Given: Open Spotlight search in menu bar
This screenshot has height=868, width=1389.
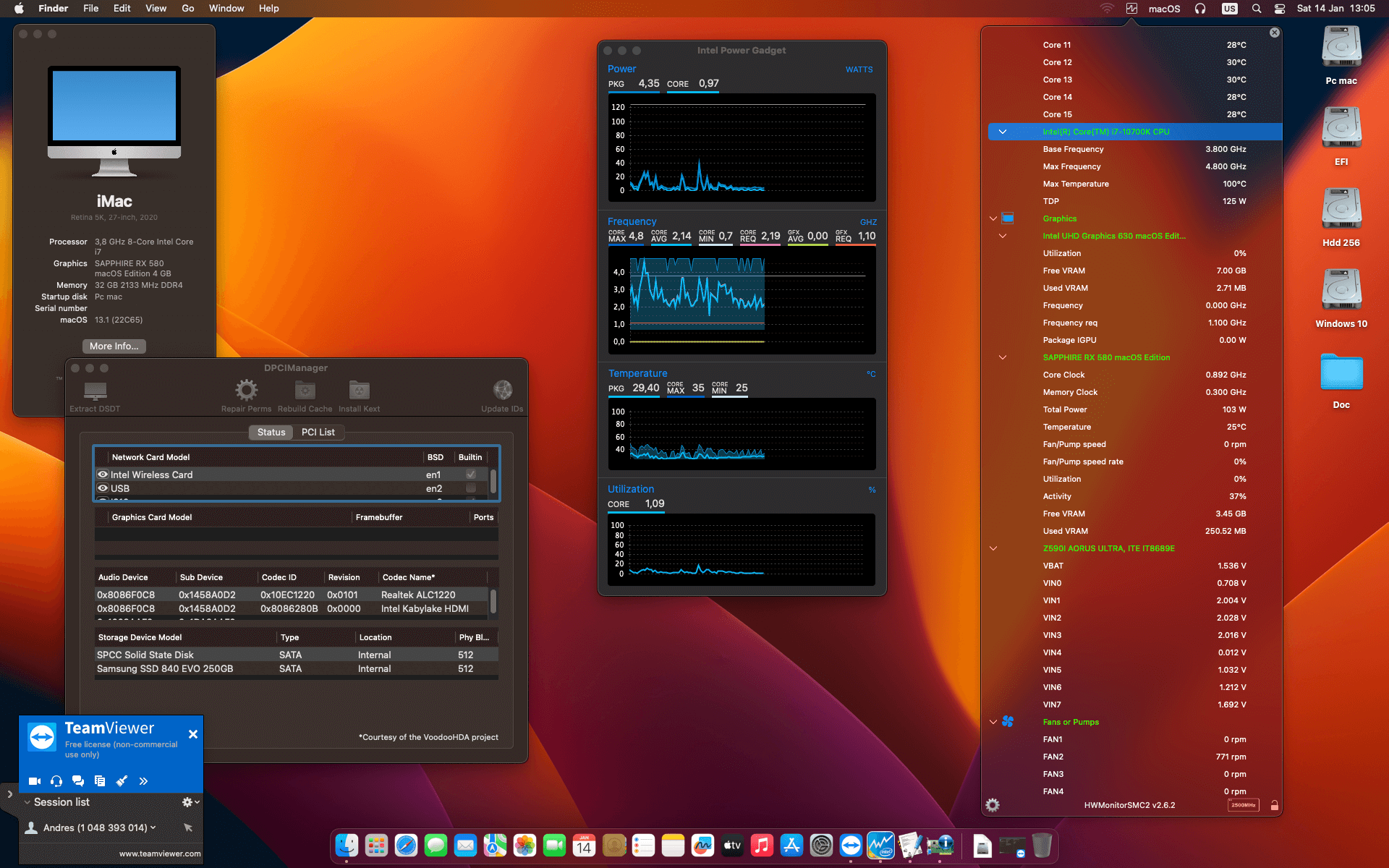Looking at the screenshot, I should (1257, 9).
